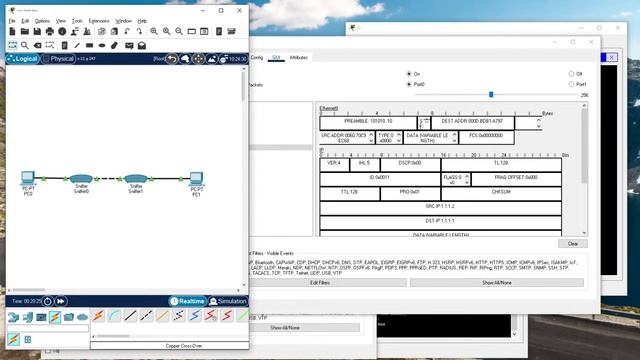Screen dimensions: 640x360
Task: Click the Copy toolbar icon
Action: pyautogui.click(x=102, y=31)
